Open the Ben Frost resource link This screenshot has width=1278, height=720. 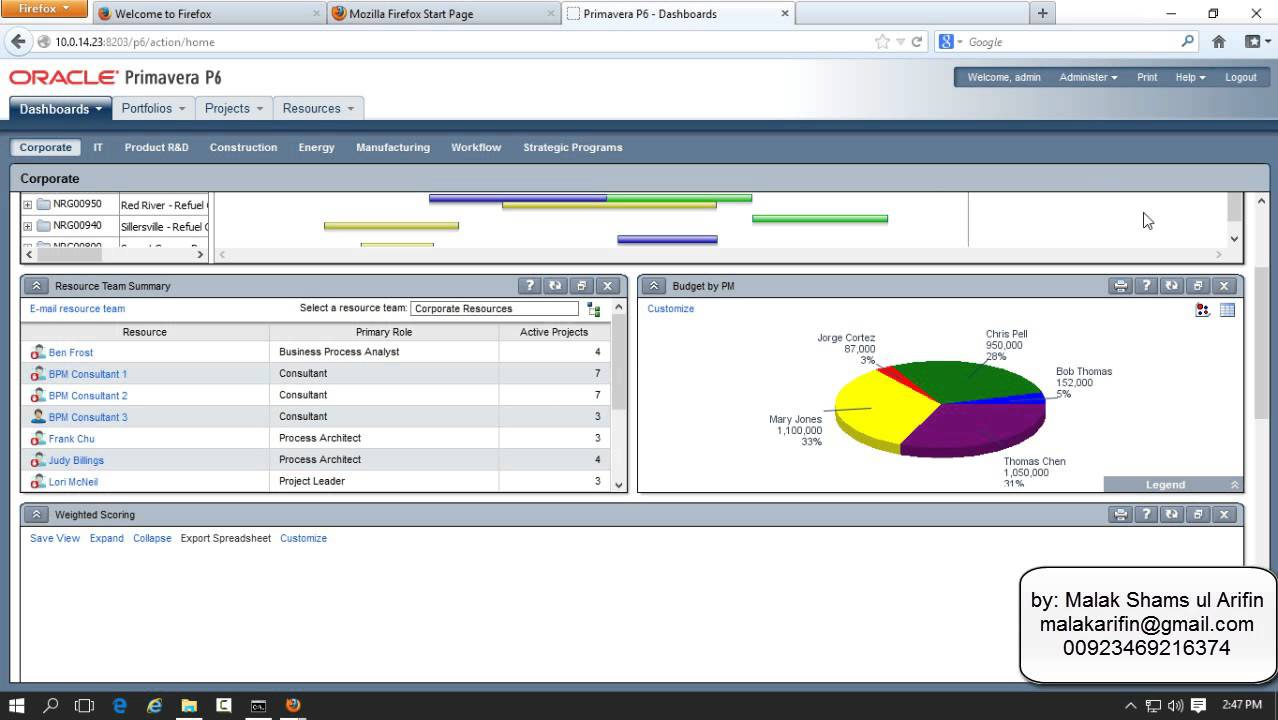(x=71, y=352)
